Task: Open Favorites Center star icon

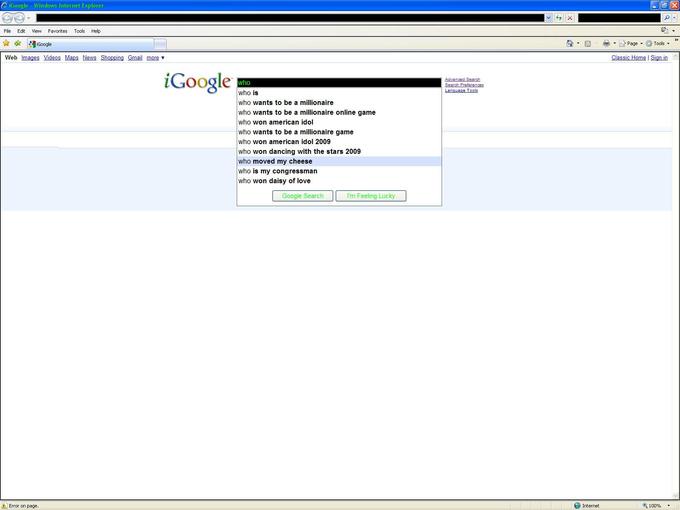Action: point(6,43)
